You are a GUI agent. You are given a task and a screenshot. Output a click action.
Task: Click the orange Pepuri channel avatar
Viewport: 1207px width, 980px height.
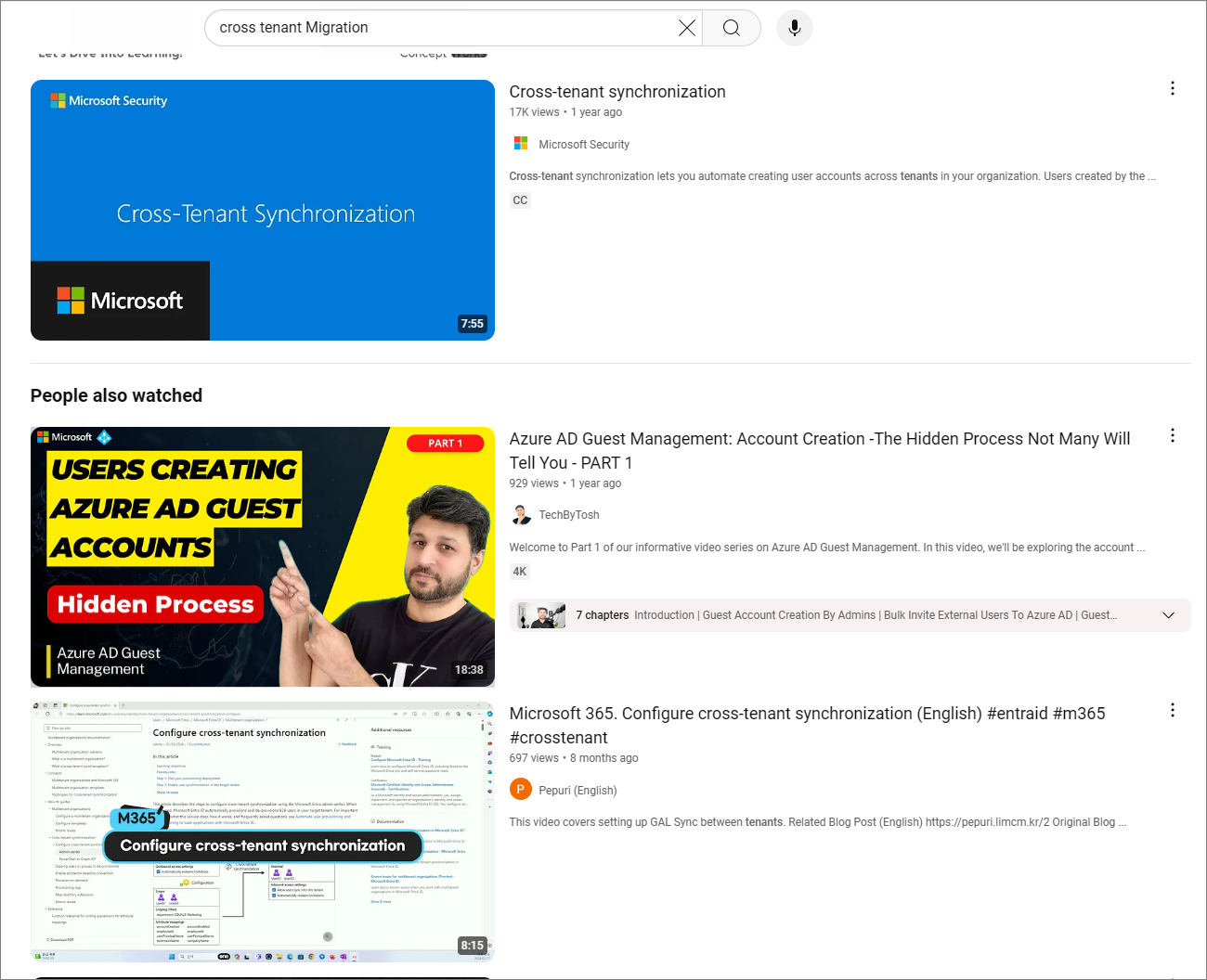521,790
